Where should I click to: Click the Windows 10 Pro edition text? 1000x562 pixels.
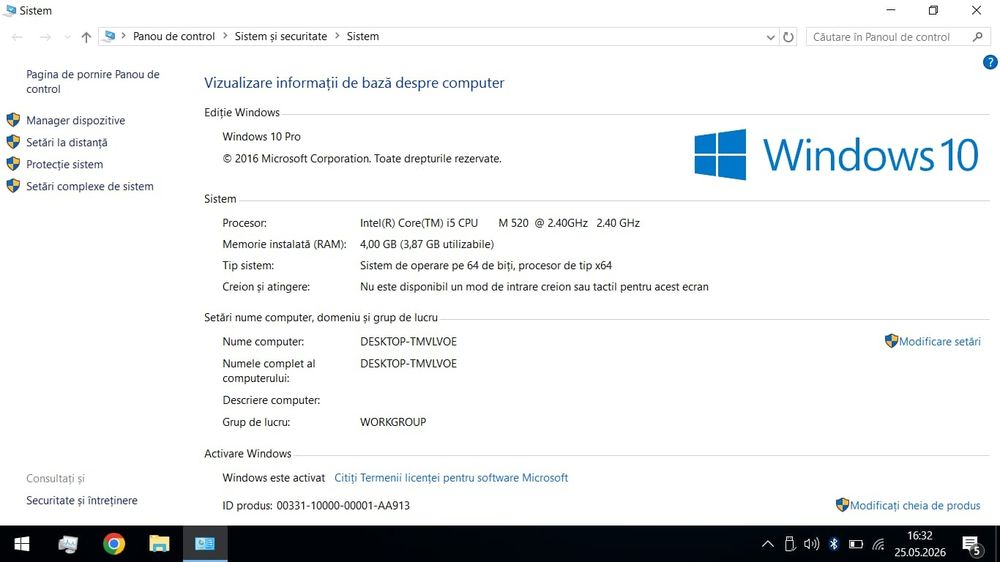261,137
